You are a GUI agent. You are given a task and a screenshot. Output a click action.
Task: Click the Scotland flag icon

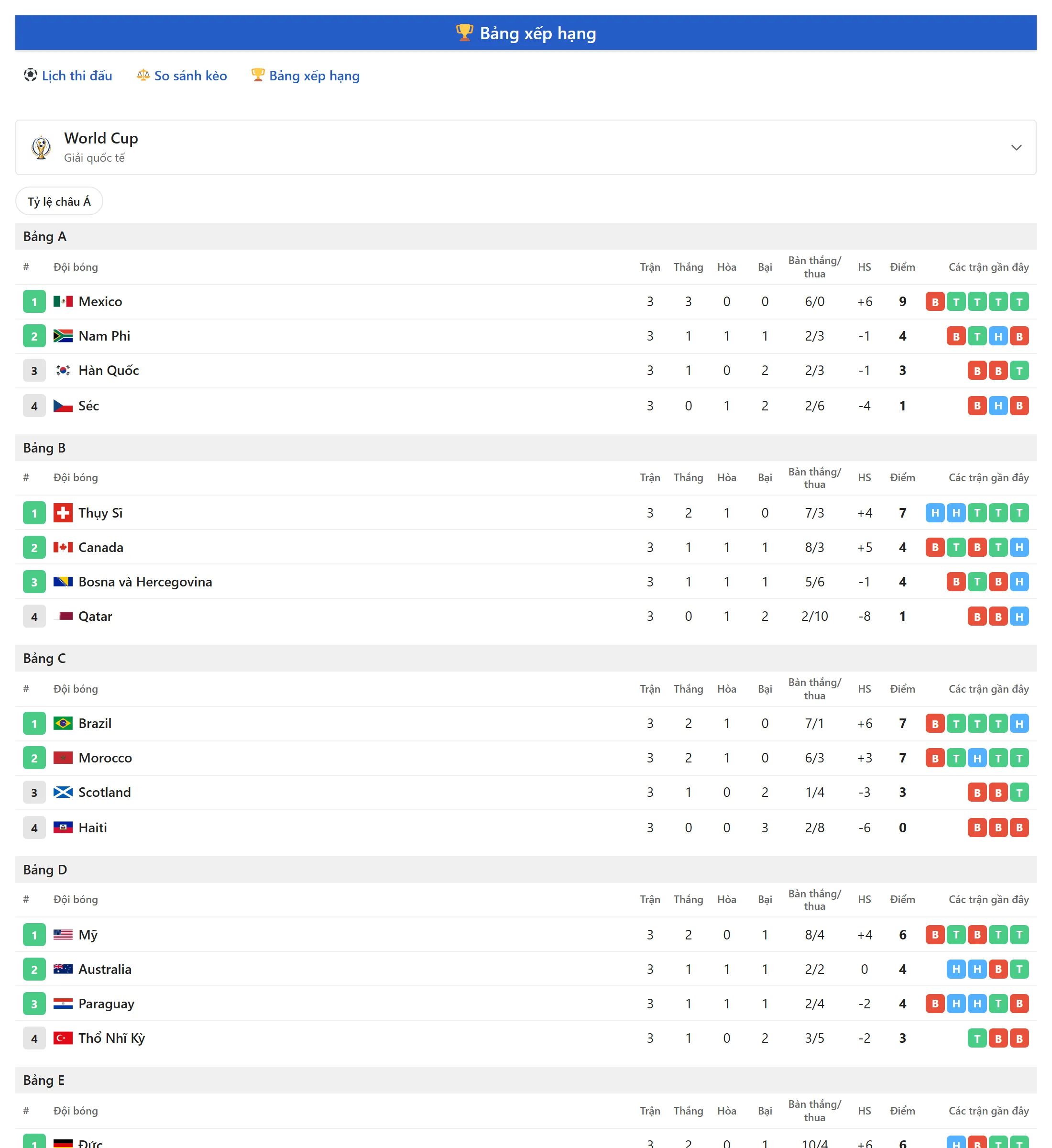click(63, 792)
